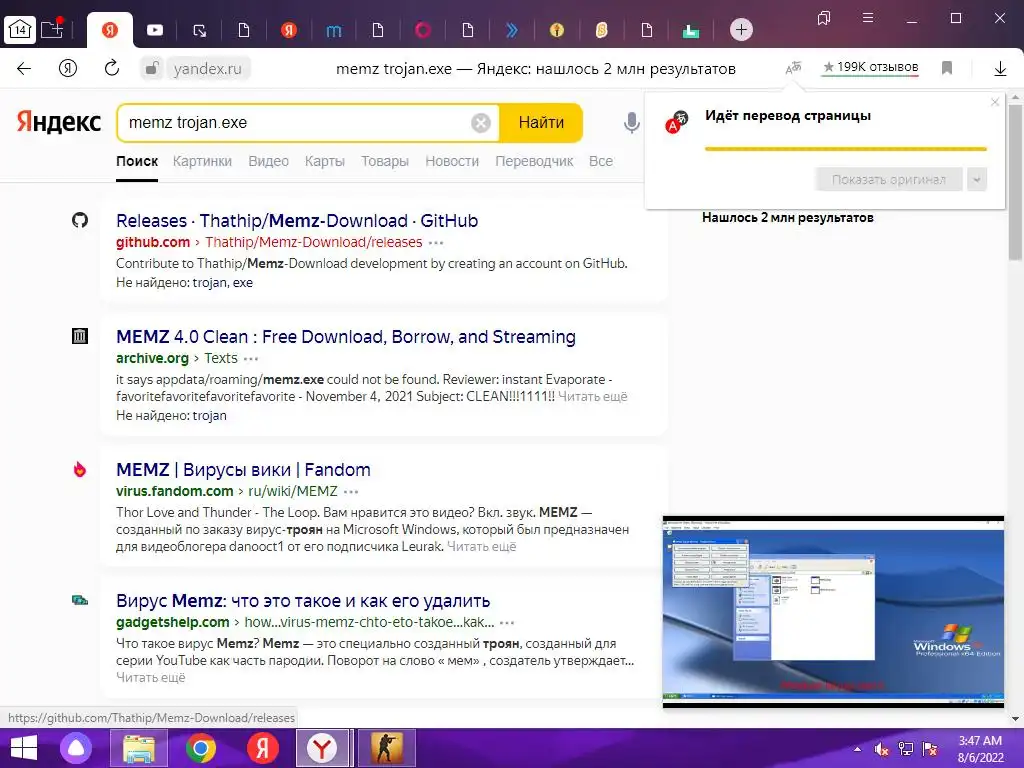Image resolution: width=1024 pixels, height=768 pixels.
Task: Open Google Chrome from the taskbar
Action: pyautogui.click(x=200, y=748)
